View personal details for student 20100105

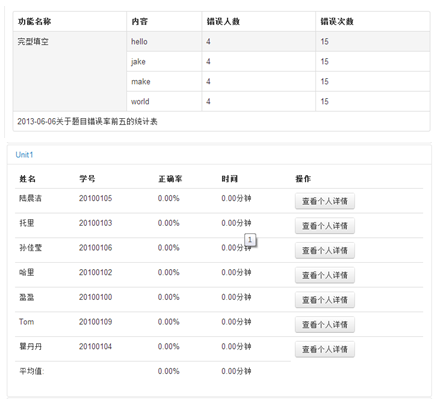pos(325,201)
